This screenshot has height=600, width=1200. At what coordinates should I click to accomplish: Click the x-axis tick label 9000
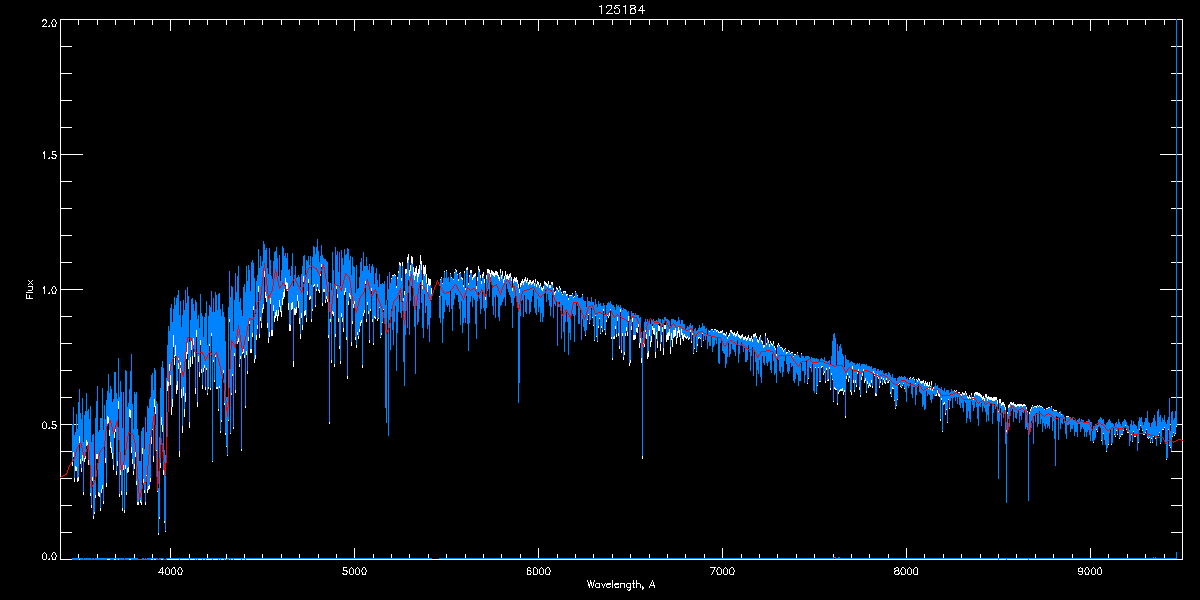coord(1090,572)
